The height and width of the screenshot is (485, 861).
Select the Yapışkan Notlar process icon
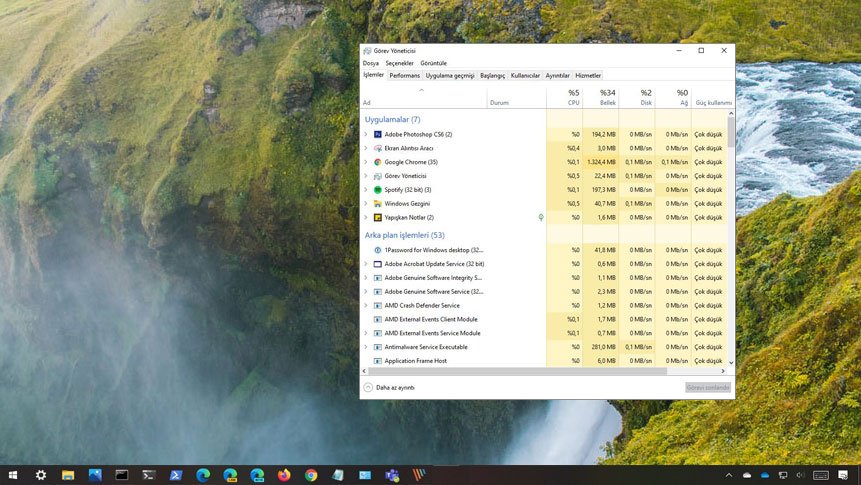pyautogui.click(x=378, y=217)
